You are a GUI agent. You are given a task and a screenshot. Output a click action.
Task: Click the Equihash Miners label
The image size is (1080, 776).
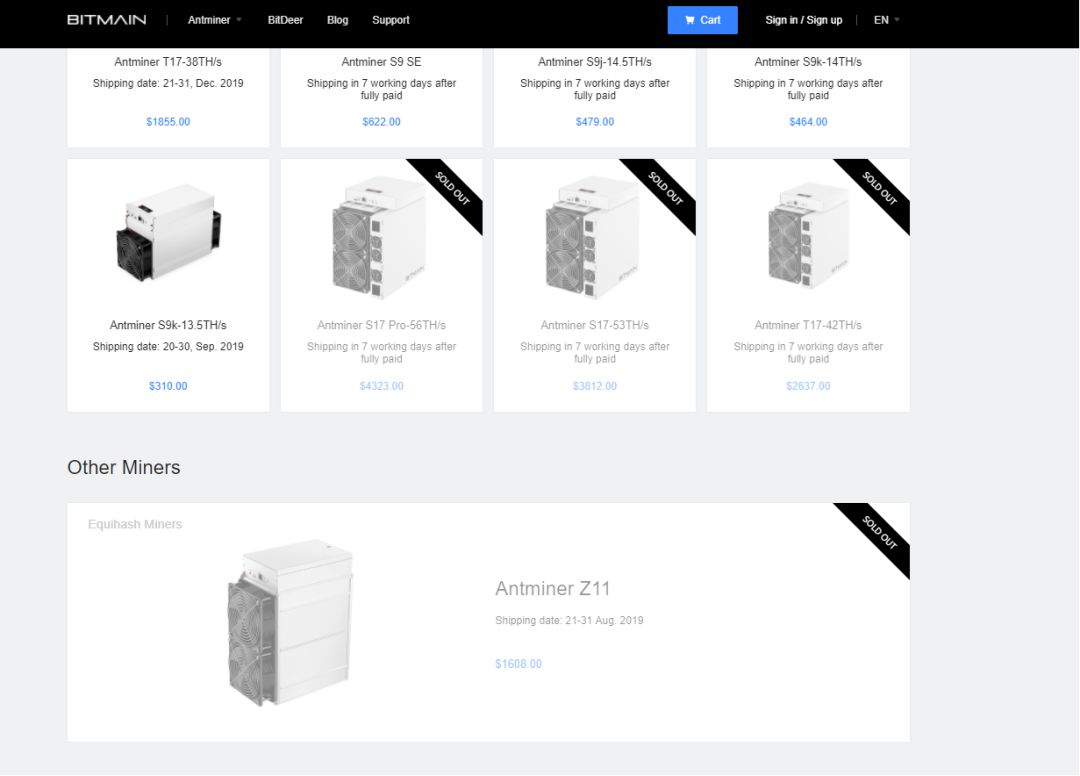[x=135, y=524]
